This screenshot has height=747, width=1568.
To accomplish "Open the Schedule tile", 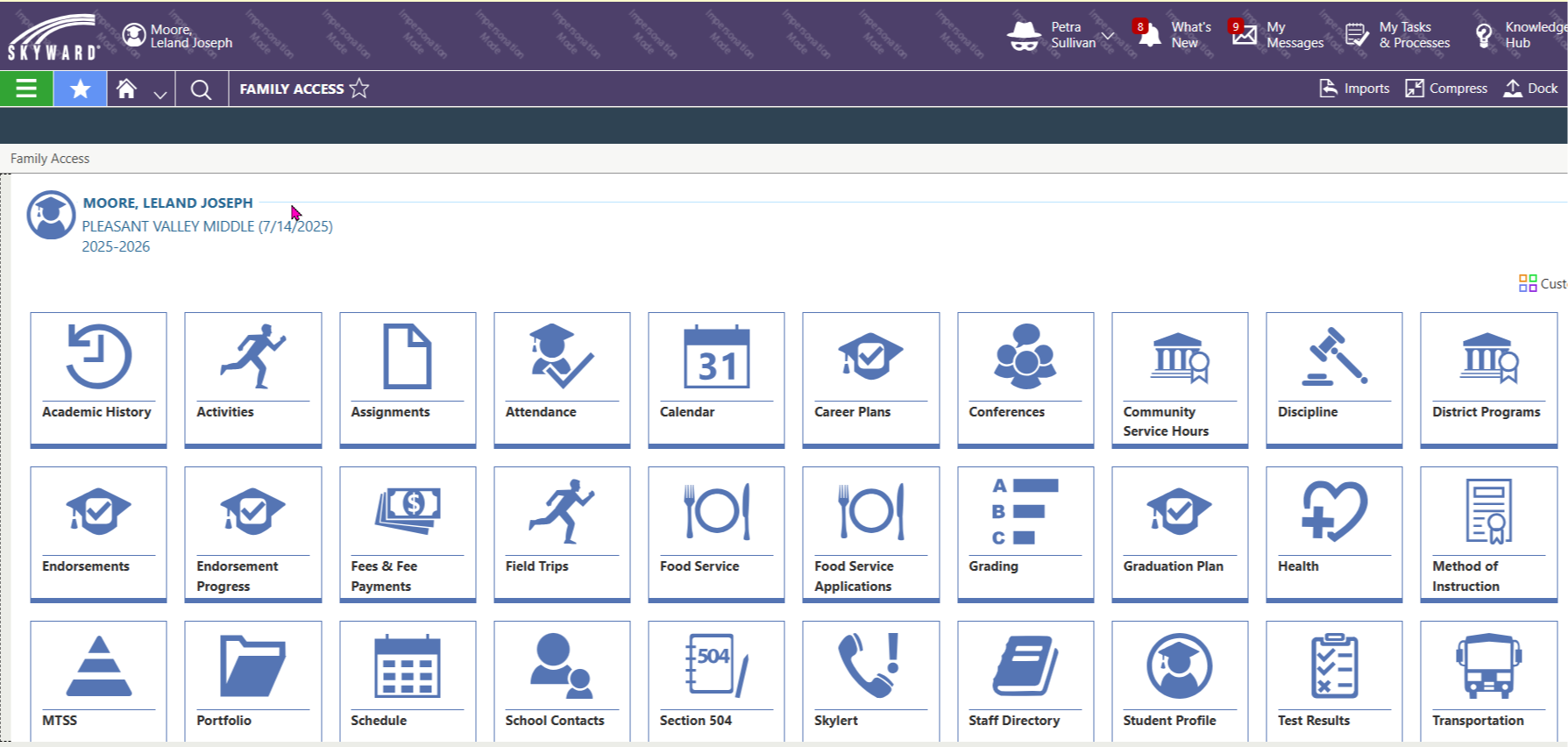I will tap(408, 681).
